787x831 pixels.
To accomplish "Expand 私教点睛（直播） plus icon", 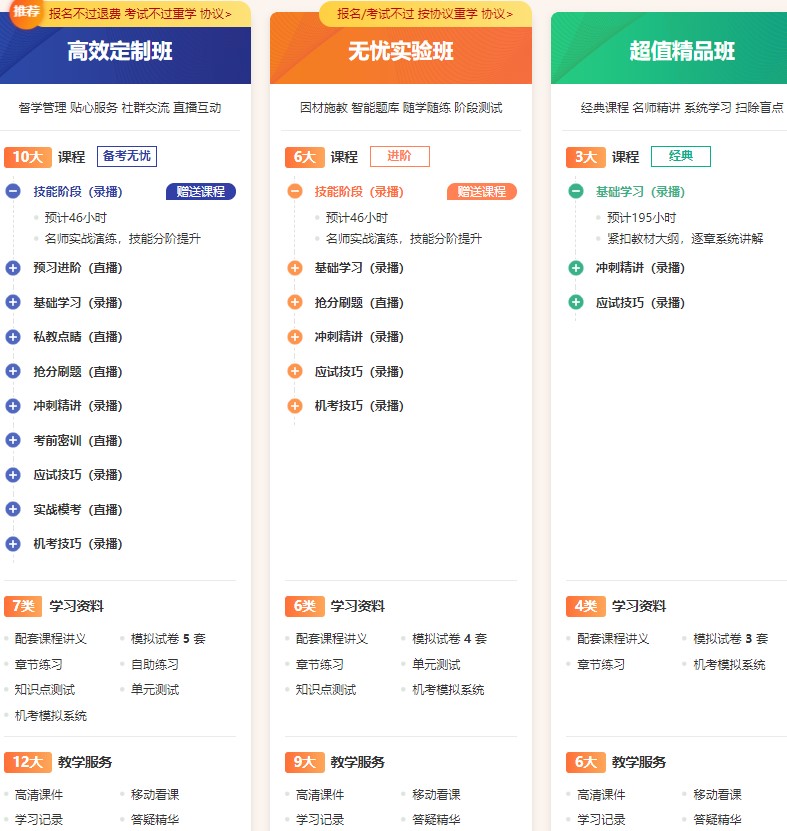I will 13,337.
